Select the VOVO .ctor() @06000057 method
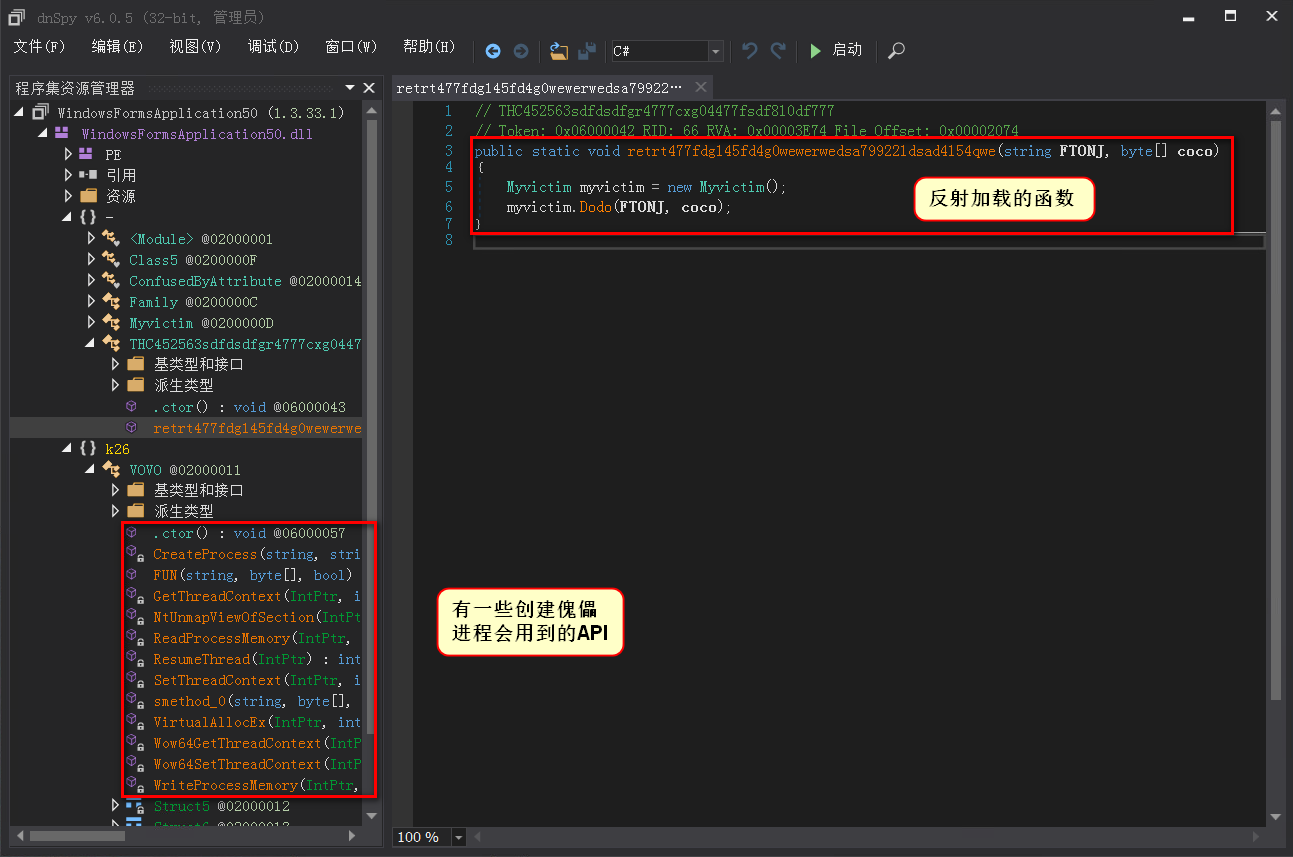 249,533
